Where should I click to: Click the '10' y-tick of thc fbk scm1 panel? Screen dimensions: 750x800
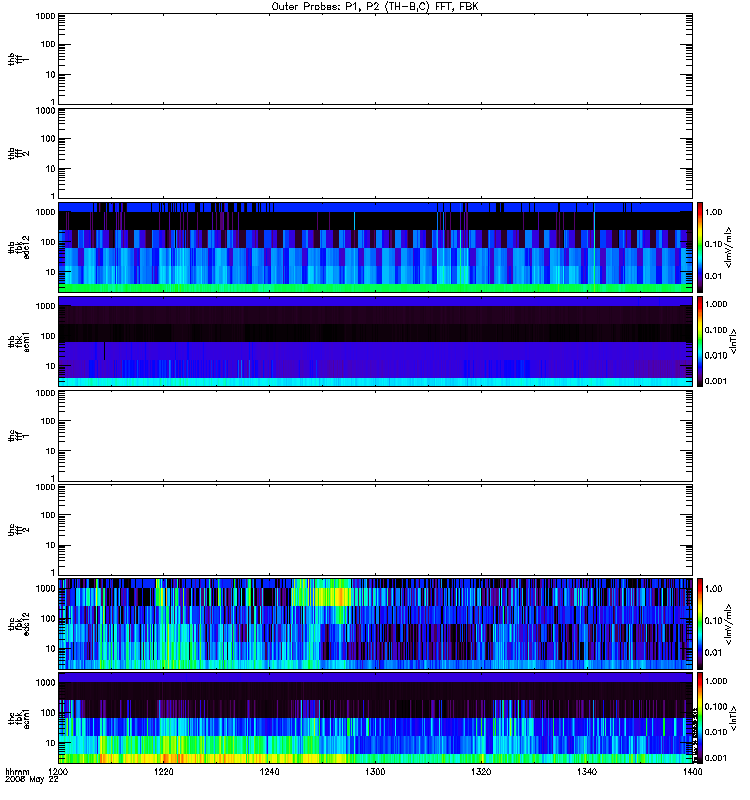point(51,743)
